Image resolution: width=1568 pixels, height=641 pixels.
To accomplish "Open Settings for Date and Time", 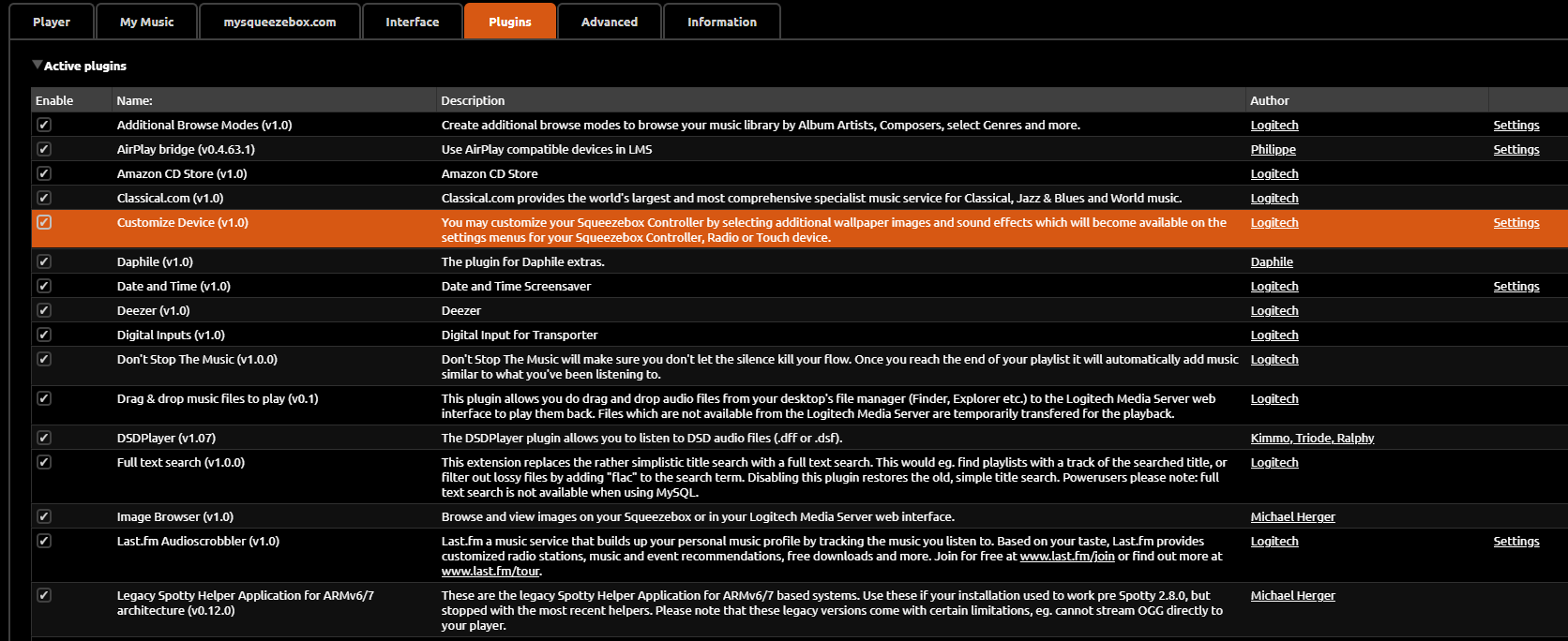I will click(1516, 286).
